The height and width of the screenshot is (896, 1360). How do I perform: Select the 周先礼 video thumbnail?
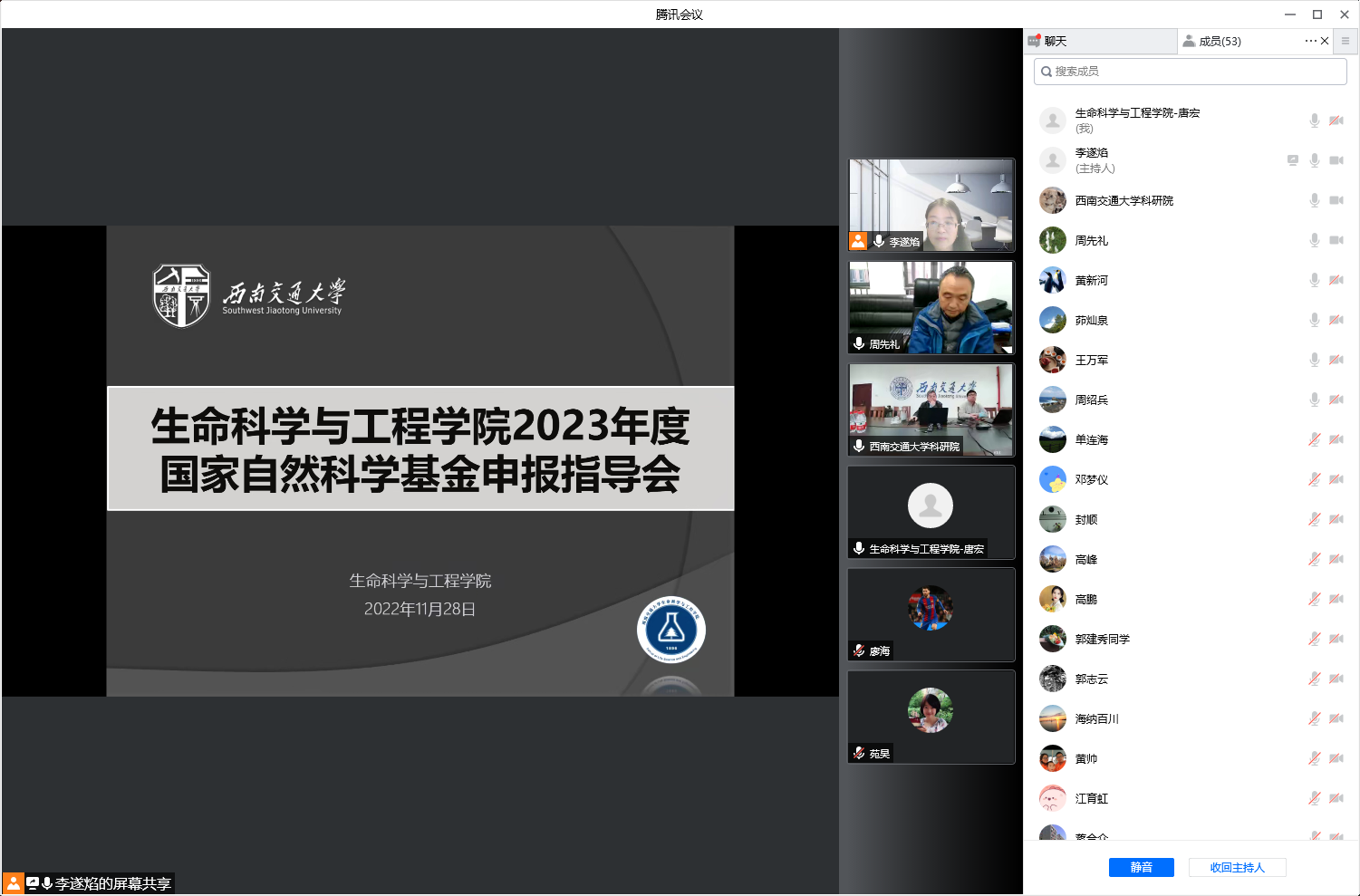(x=931, y=307)
